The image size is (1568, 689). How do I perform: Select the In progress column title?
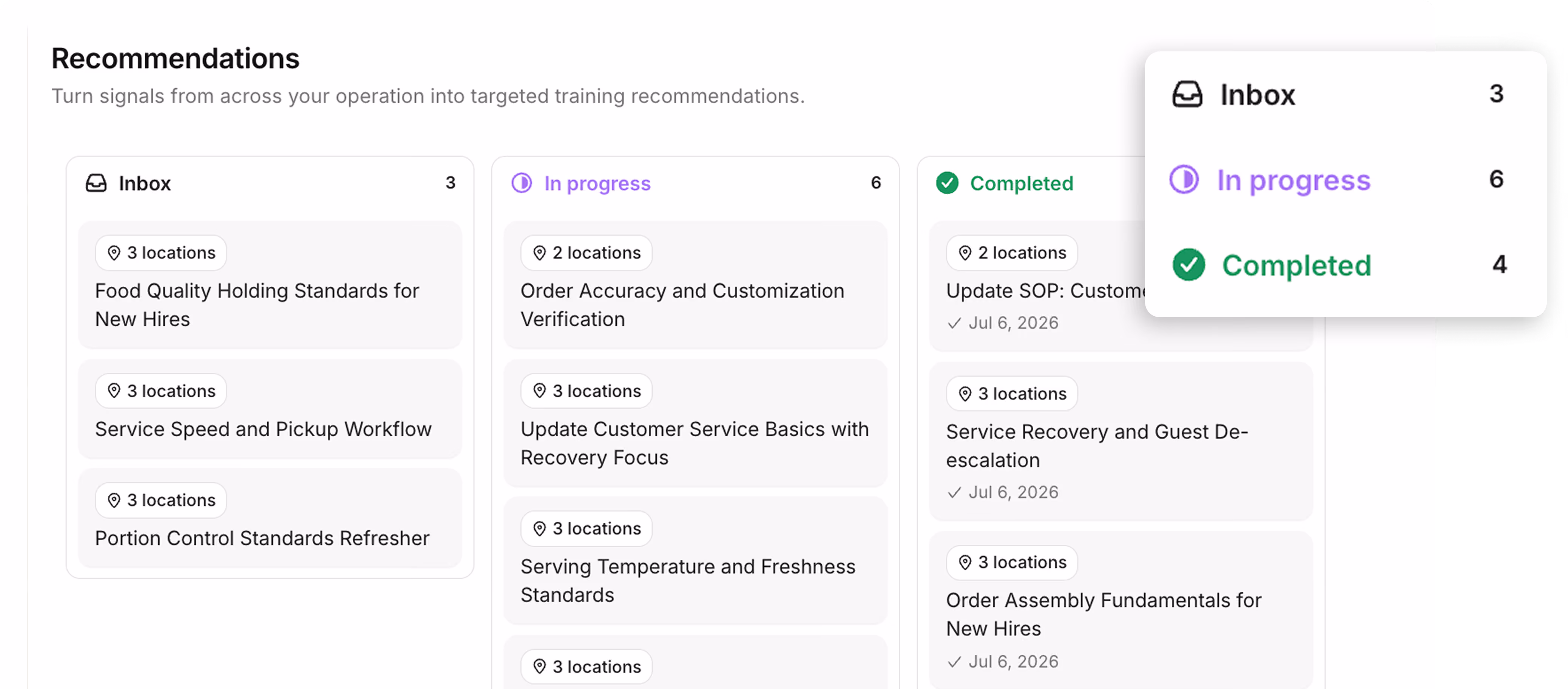598,184
